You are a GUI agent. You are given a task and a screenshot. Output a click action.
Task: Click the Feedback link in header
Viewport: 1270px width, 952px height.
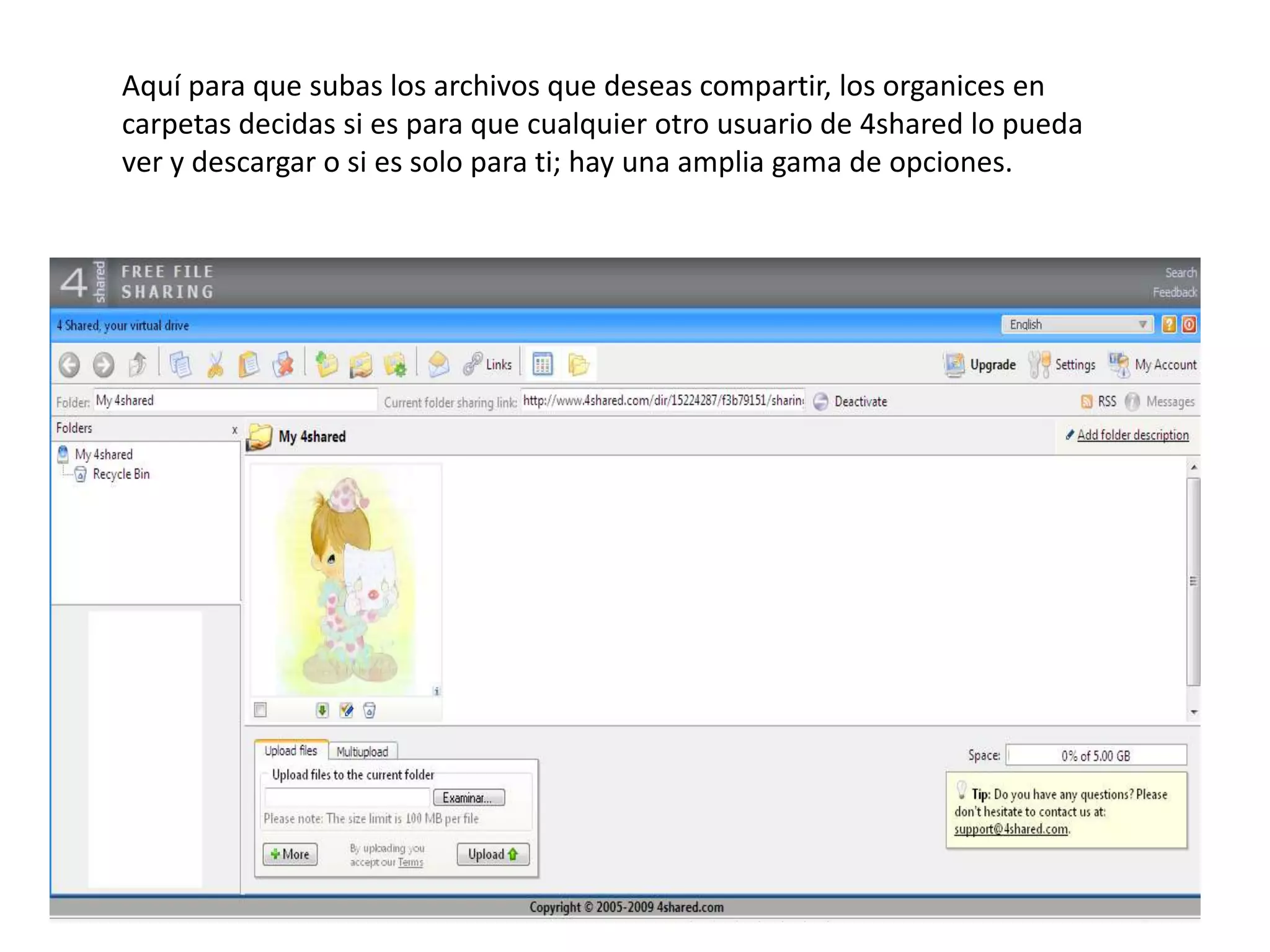pyautogui.click(x=1175, y=292)
